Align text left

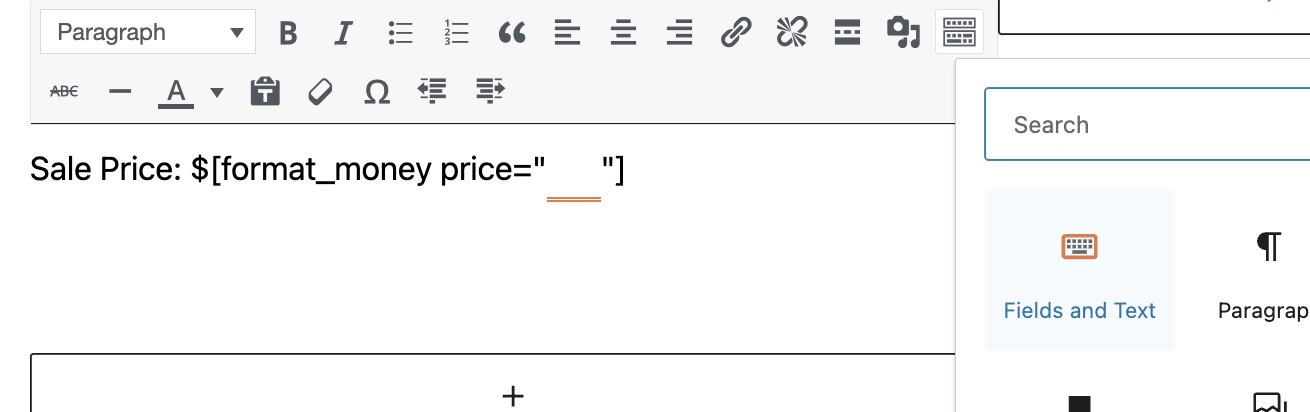(568, 33)
